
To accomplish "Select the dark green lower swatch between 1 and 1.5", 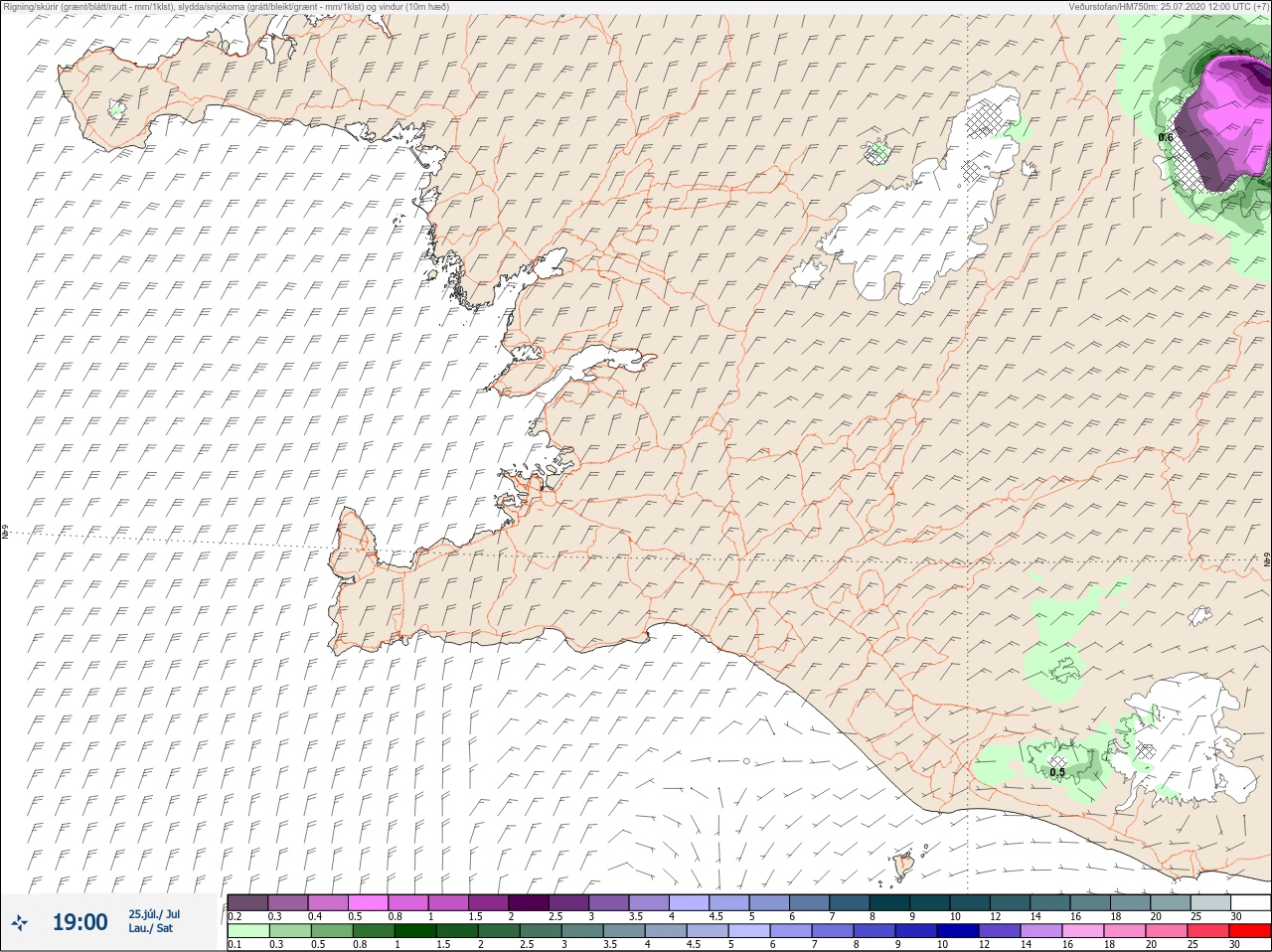I will click(x=414, y=931).
